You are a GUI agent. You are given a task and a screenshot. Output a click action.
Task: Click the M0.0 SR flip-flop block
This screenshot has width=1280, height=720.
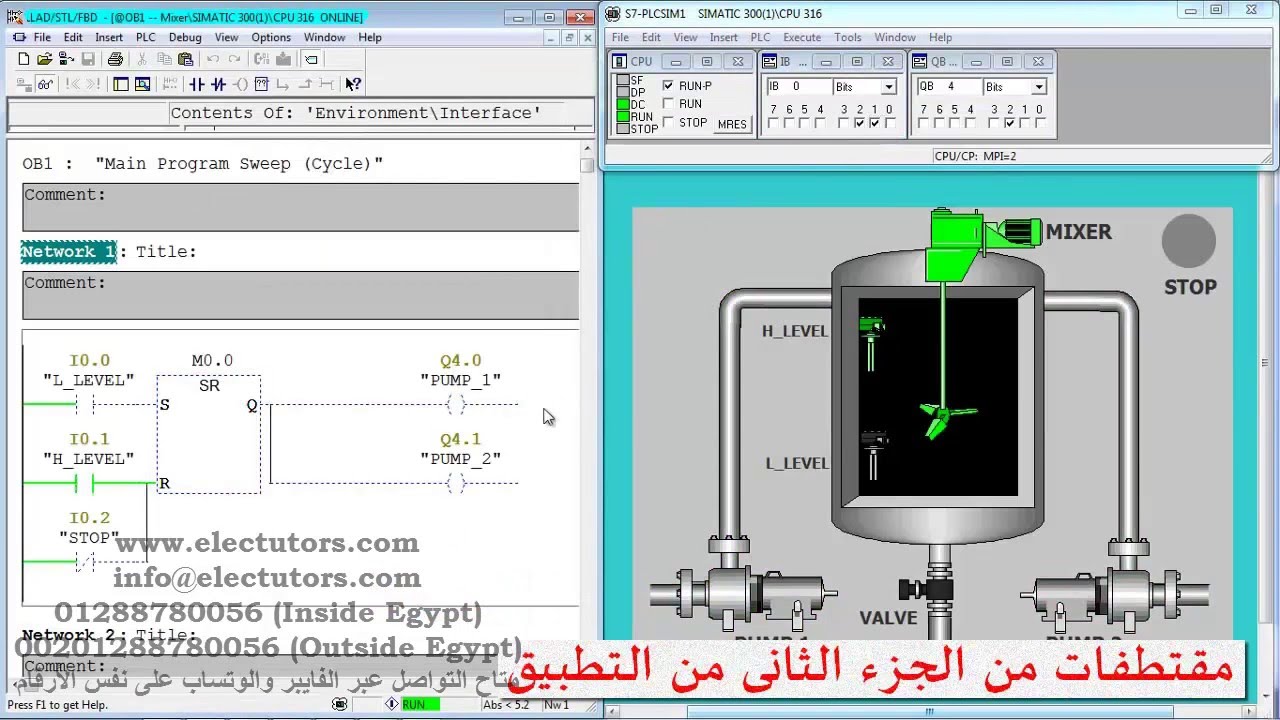(209, 434)
